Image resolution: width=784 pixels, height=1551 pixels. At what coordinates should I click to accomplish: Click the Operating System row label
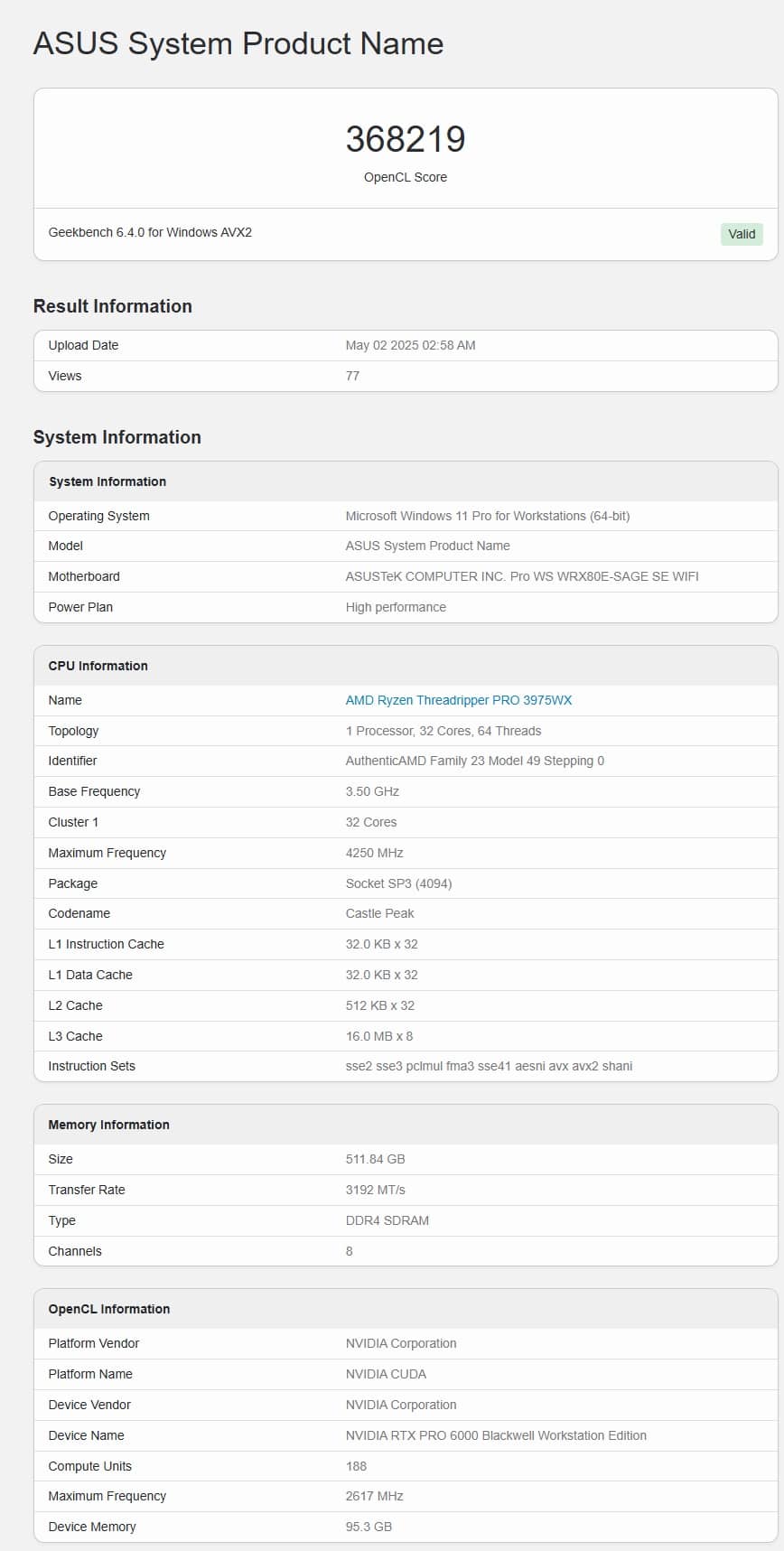[99, 516]
